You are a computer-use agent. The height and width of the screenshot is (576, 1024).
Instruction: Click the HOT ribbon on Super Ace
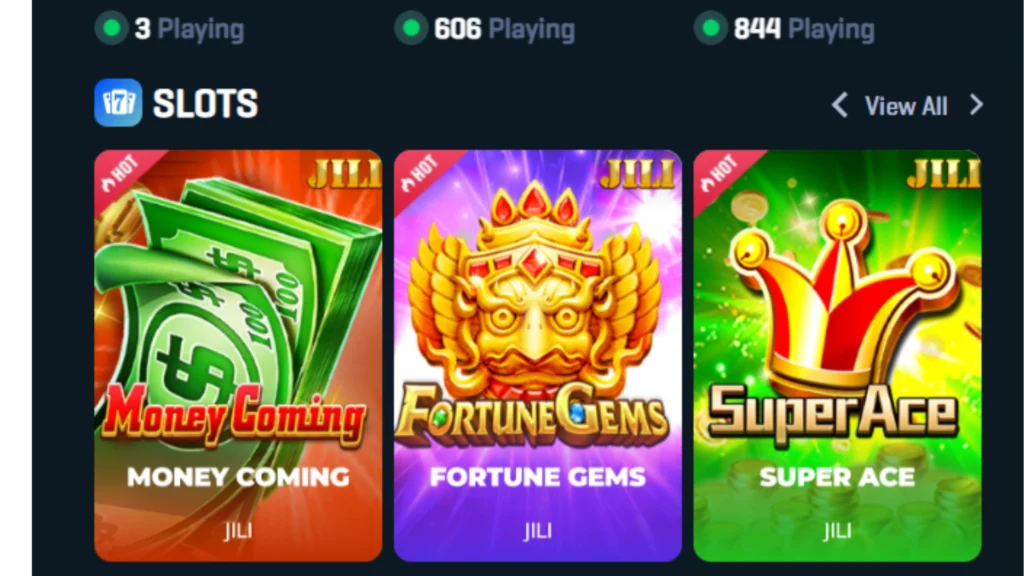point(719,174)
